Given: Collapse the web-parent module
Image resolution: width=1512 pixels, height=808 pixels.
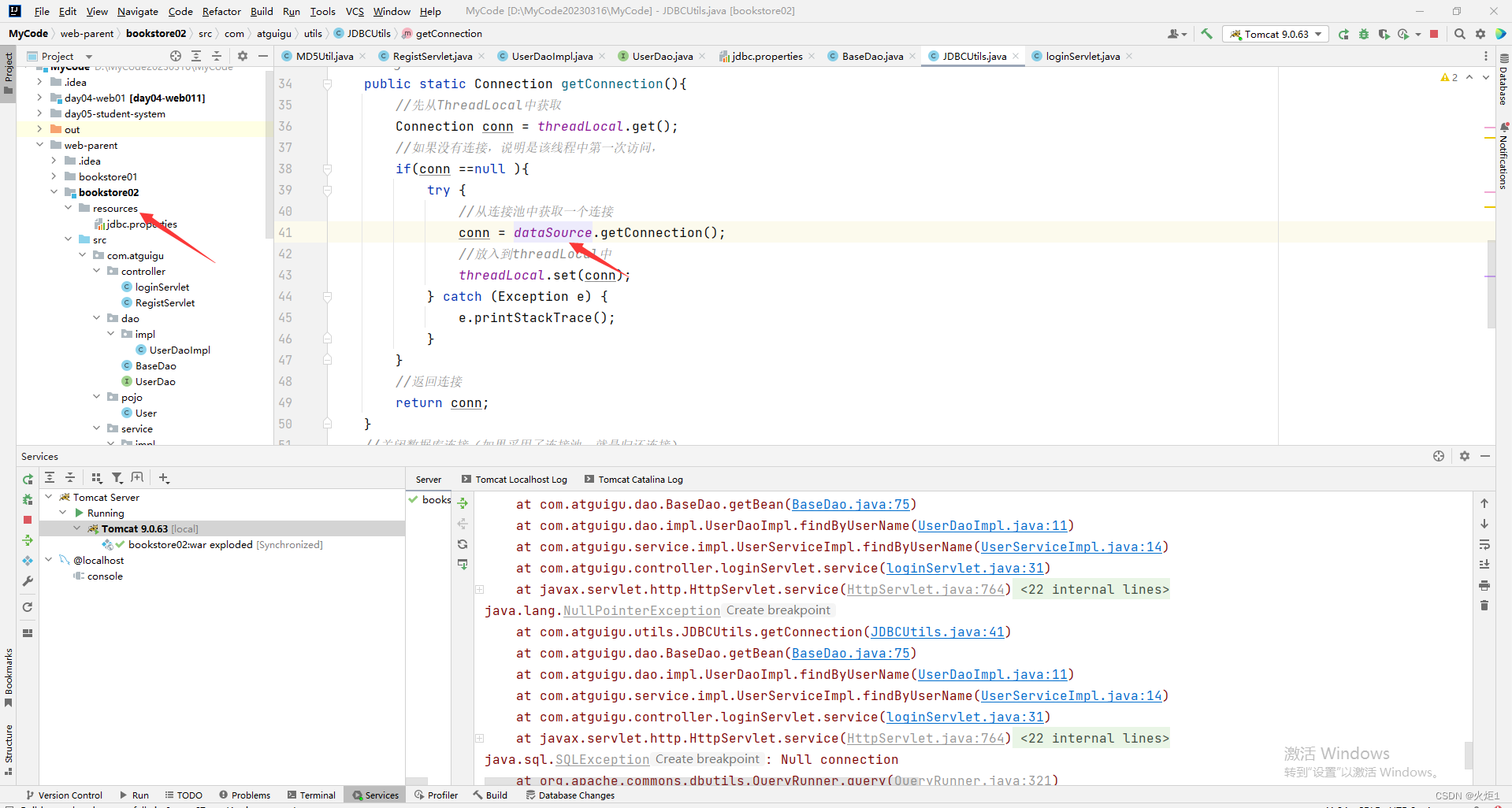Looking at the screenshot, I should [x=39, y=145].
